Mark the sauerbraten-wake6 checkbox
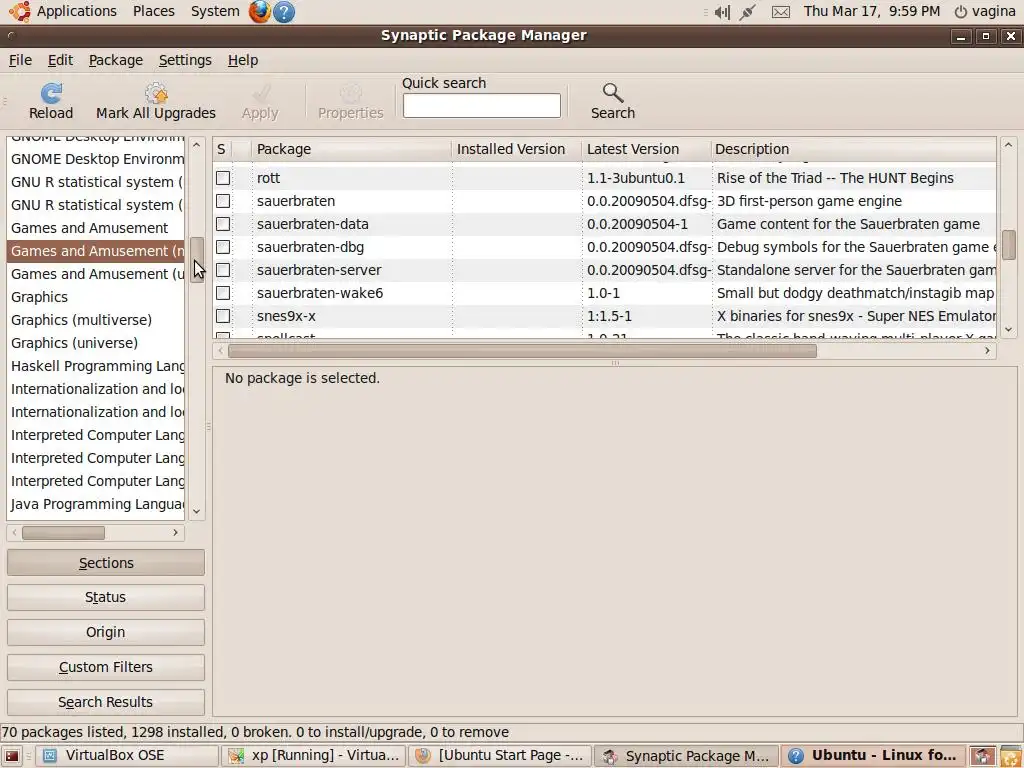This screenshot has width=1024, height=768. coord(223,293)
